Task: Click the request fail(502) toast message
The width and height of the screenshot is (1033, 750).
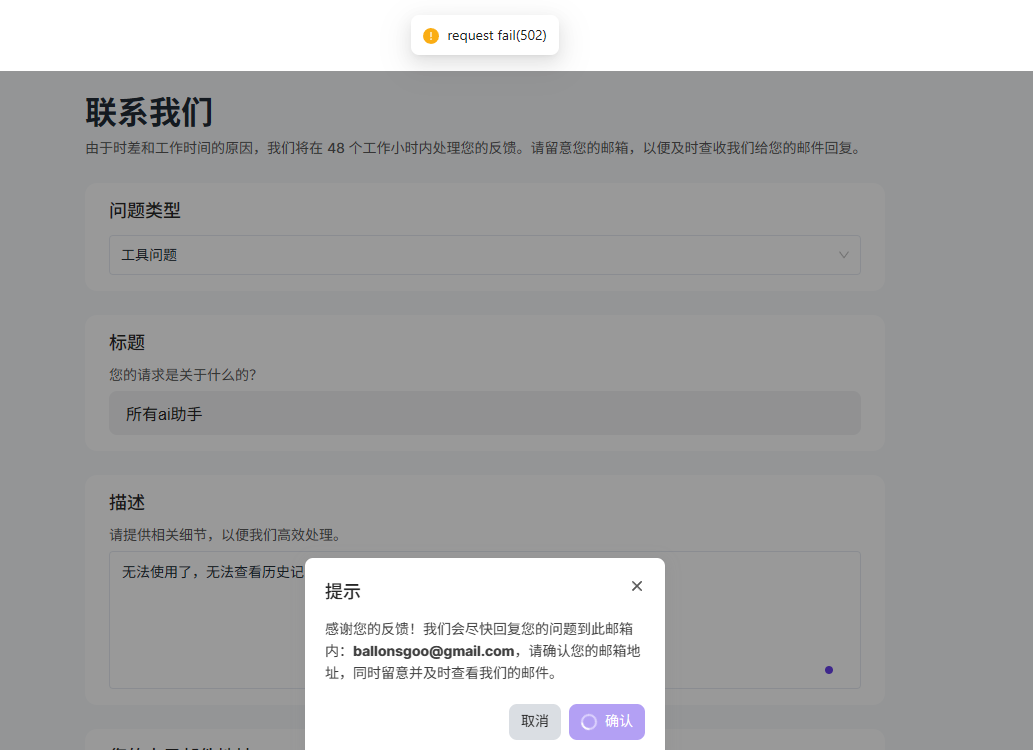Action: pyautogui.click(x=485, y=36)
